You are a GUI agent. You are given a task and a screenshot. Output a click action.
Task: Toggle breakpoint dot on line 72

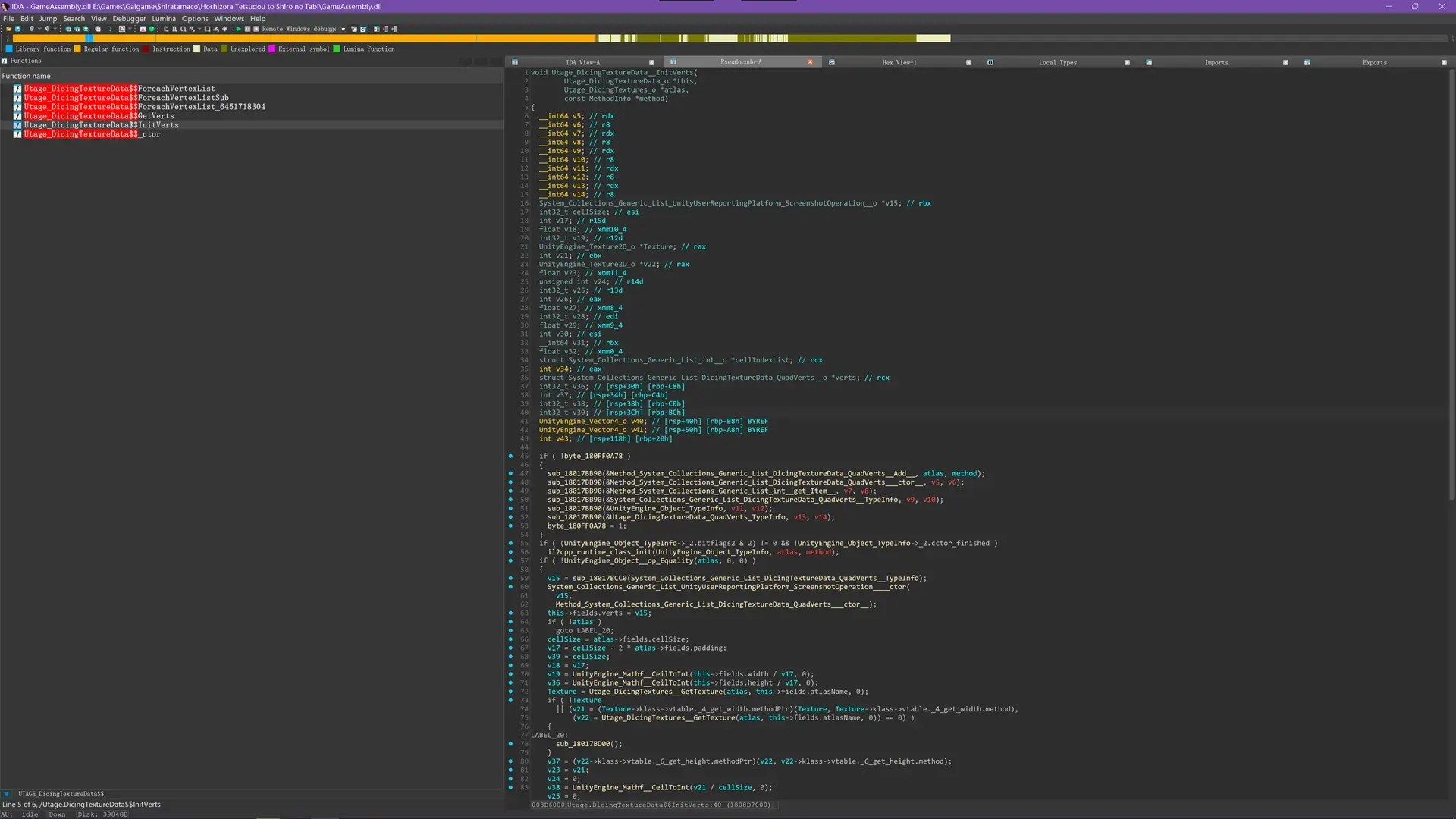(510, 692)
